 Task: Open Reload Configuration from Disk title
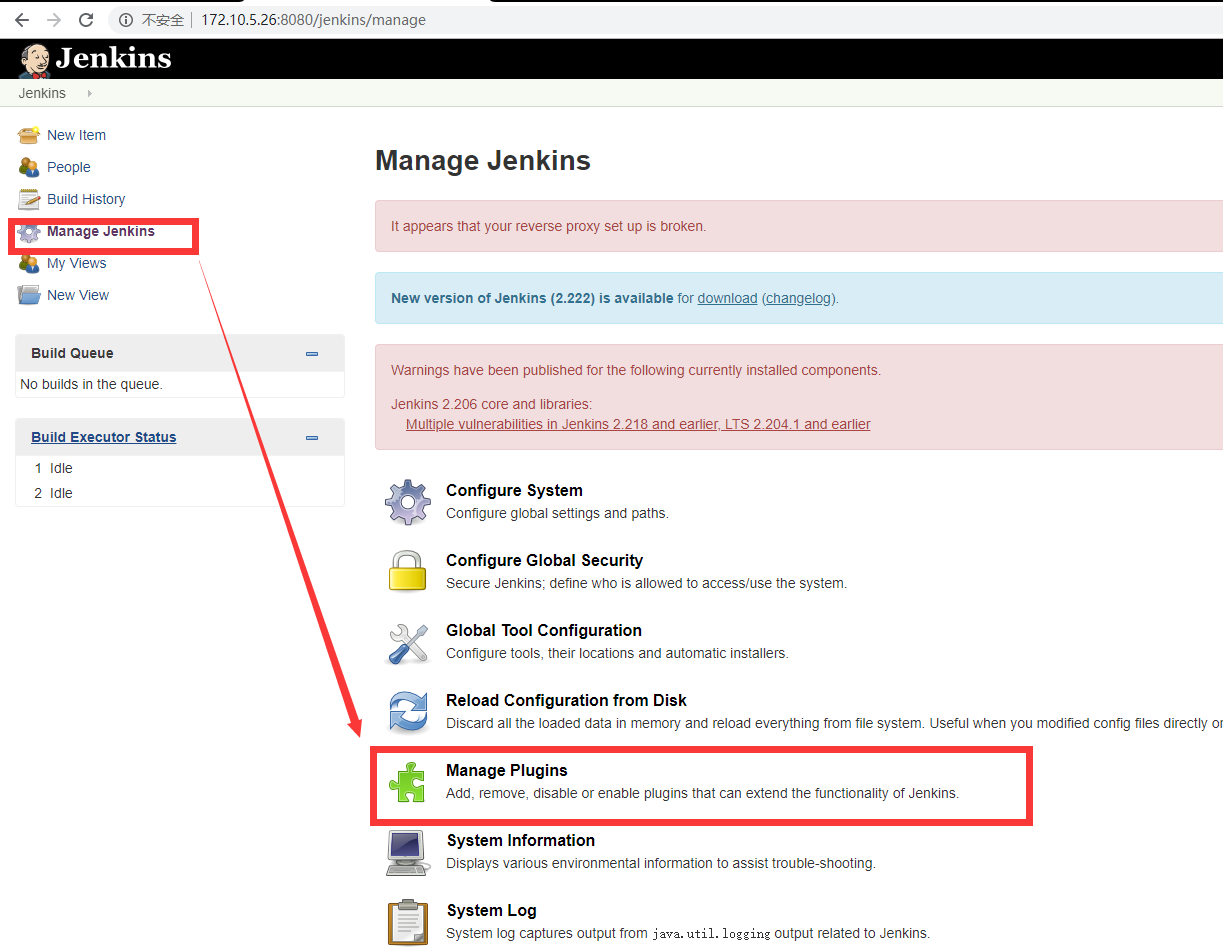tap(566, 700)
